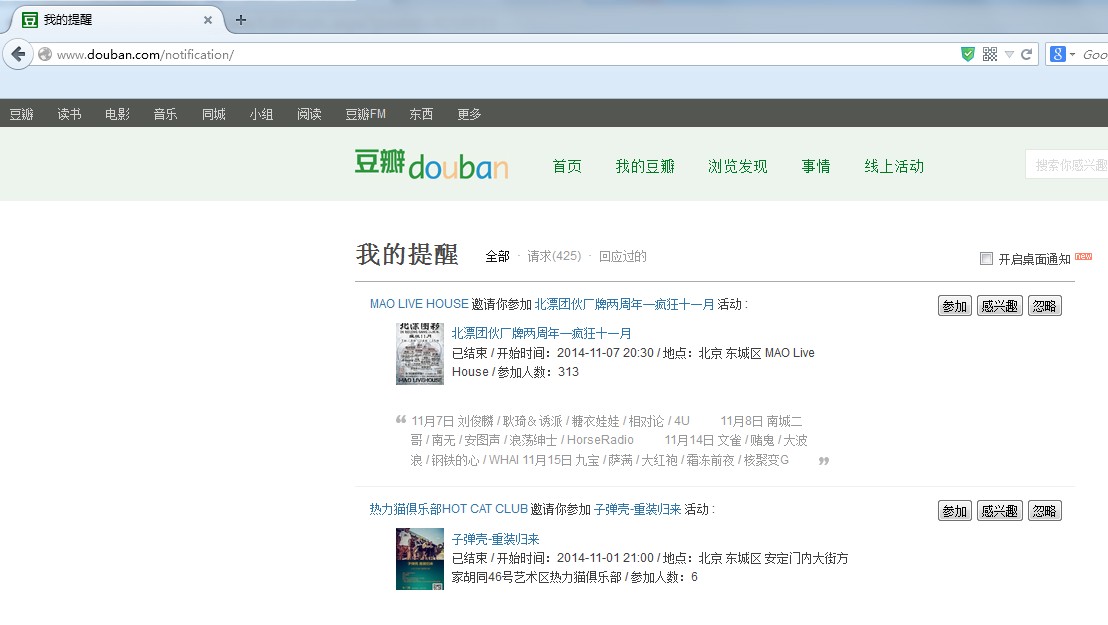The image size is (1108, 625).
Task: Click the browser back arrow button
Action: [x=18, y=54]
